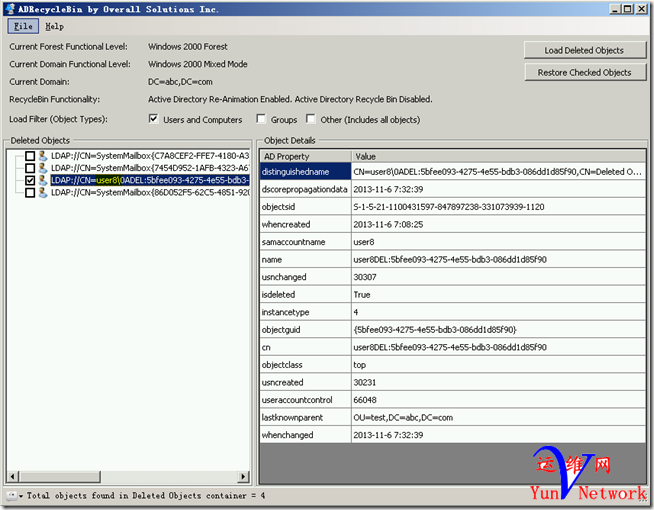Maximize the ABRecycleBin window
This screenshot has height=510, width=654.
point(627,9)
